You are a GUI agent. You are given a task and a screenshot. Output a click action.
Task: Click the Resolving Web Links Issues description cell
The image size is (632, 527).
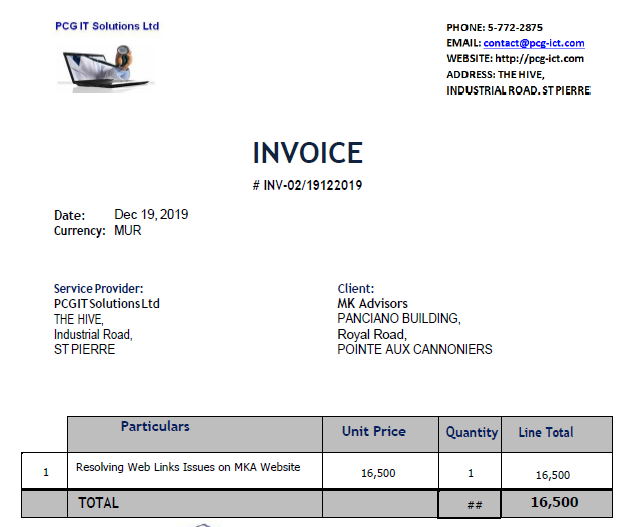(x=188, y=467)
